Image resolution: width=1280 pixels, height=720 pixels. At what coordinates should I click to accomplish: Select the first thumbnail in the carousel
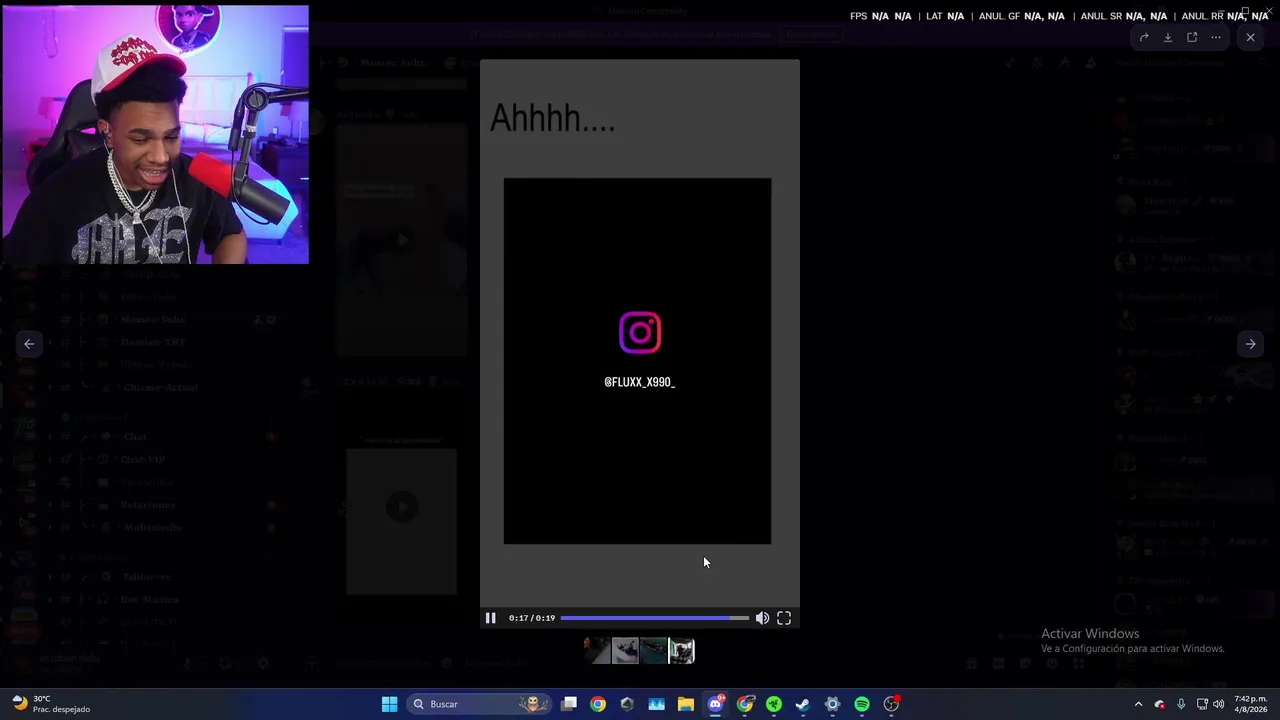pyautogui.click(x=597, y=651)
